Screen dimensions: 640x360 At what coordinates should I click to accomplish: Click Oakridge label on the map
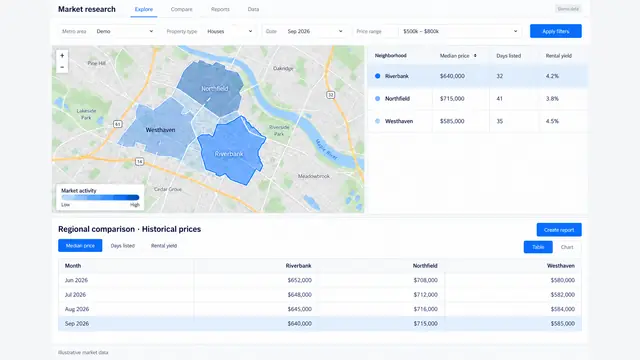tap(283, 68)
